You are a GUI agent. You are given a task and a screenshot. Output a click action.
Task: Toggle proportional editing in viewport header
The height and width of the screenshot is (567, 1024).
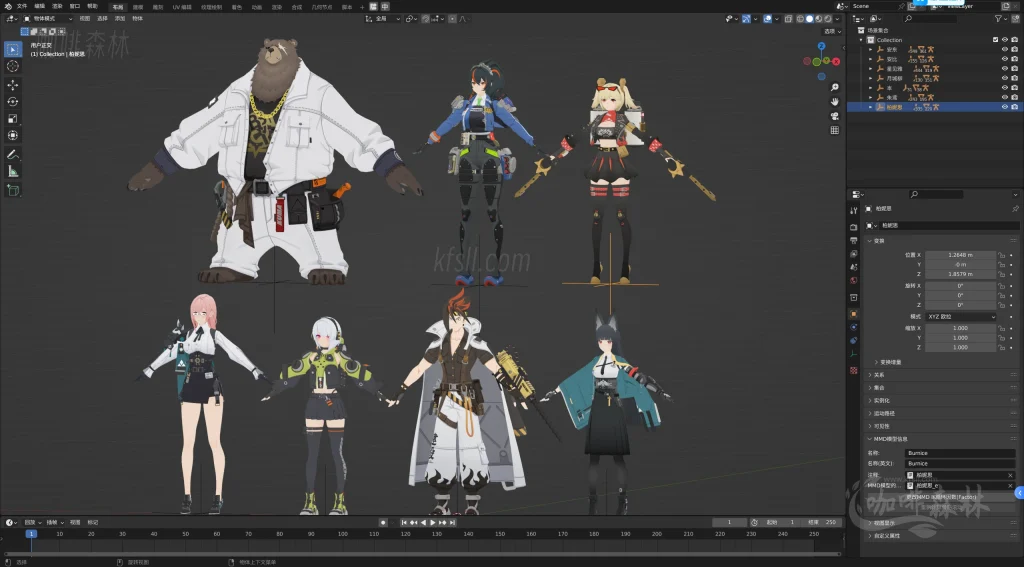coord(452,19)
